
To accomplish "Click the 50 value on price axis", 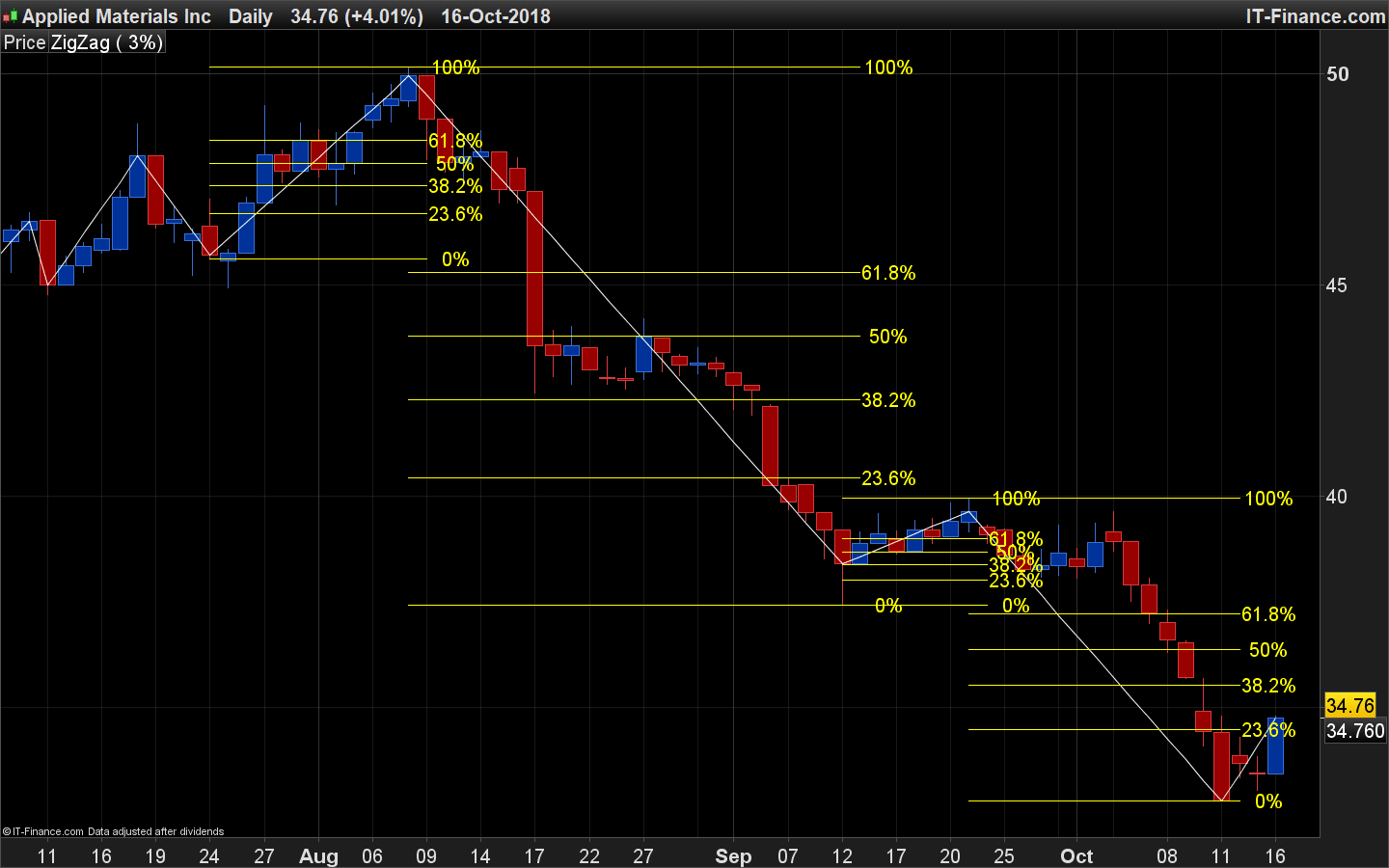I will pos(1337,74).
